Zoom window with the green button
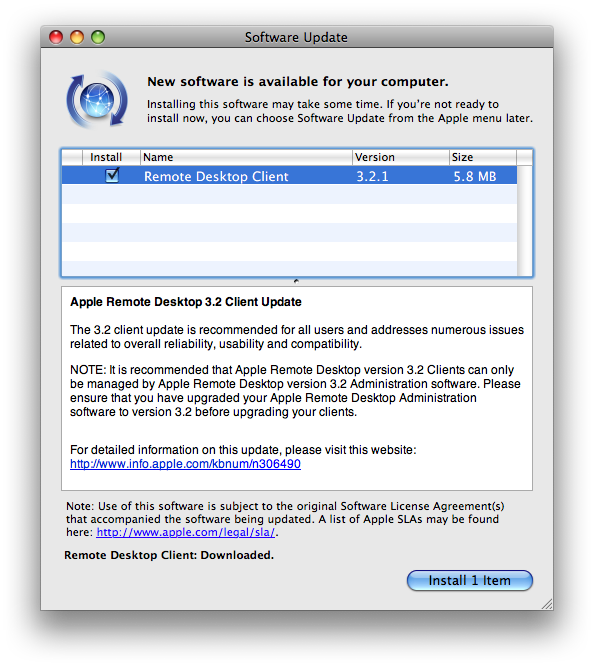The width and height of the screenshot is (594, 666). pos(98,37)
